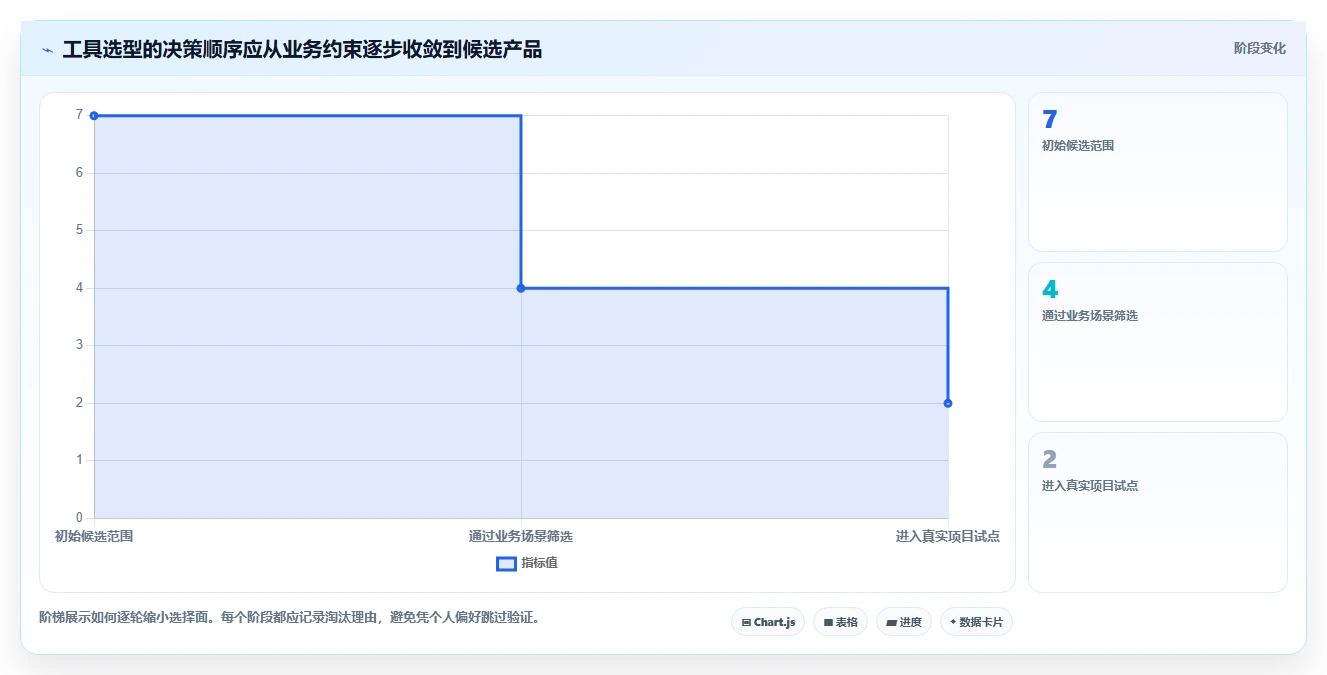Screen dimensions: 1327x675
Task: Click the y-axis tick label 1
Action: (x=79, y=460)
